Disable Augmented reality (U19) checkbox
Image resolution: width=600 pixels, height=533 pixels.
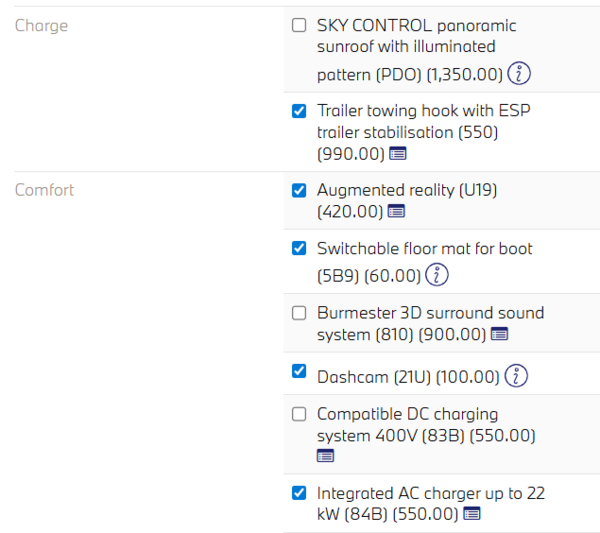coord(299,190)
